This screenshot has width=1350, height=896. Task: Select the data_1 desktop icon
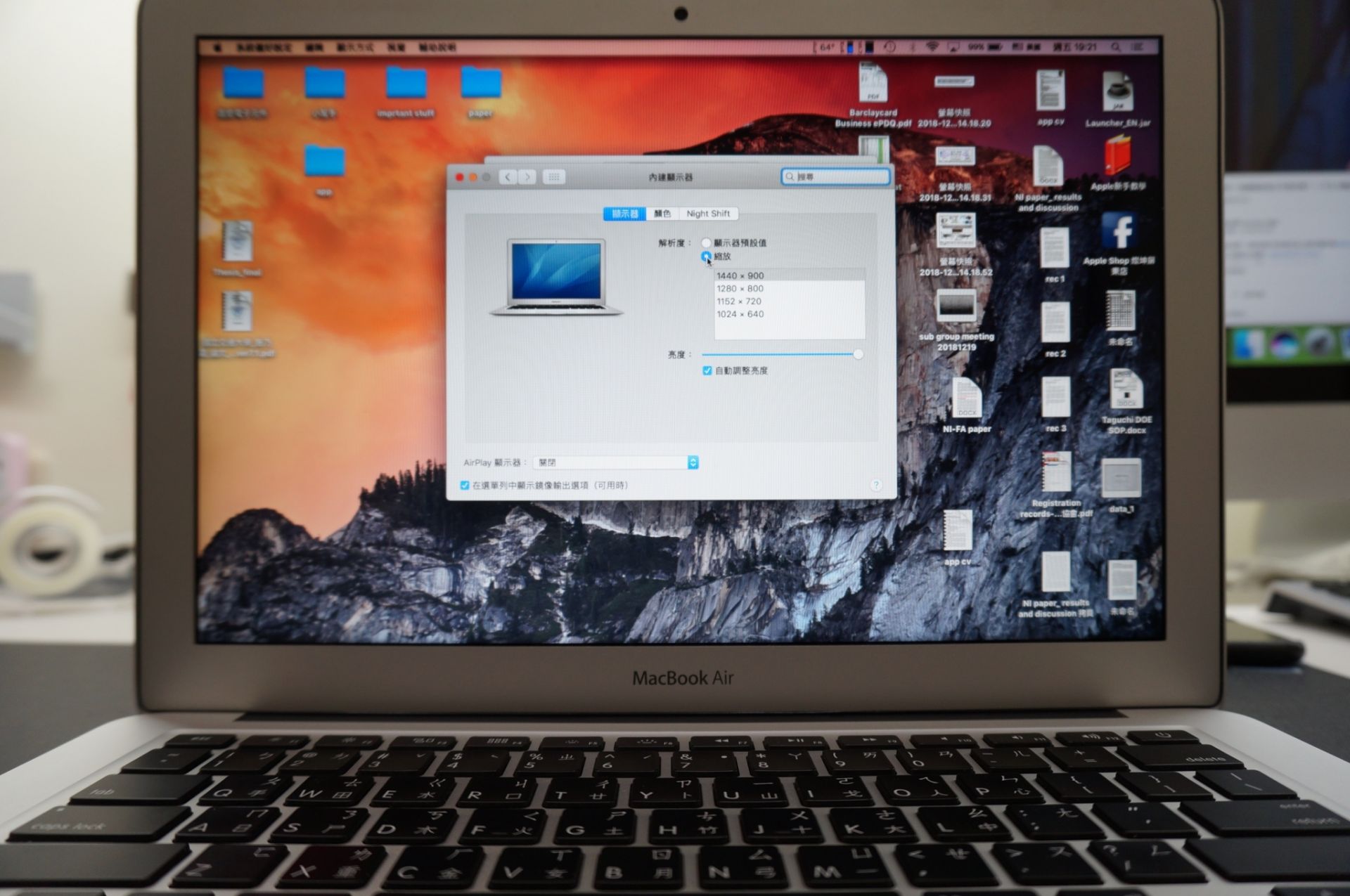click(1121, 479)
